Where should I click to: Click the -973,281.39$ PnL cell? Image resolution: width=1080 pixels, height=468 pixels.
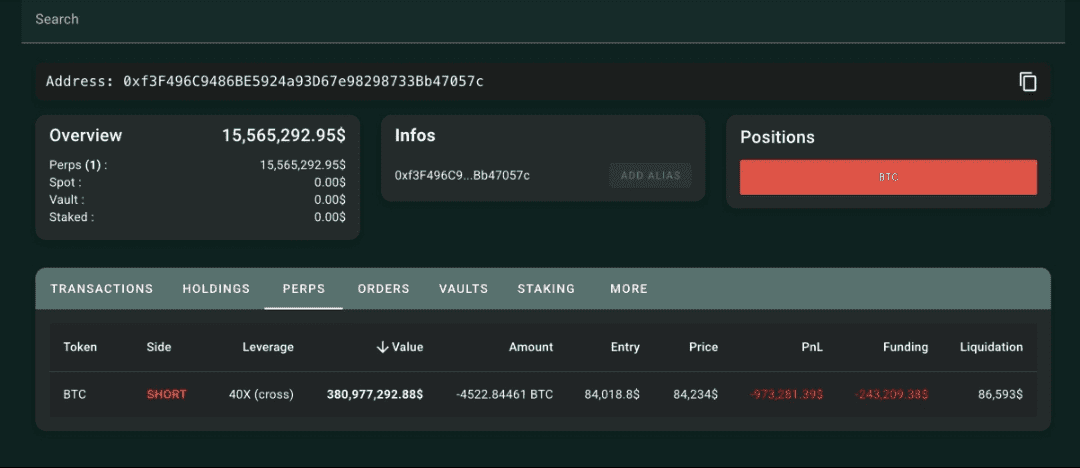point(787,394)
